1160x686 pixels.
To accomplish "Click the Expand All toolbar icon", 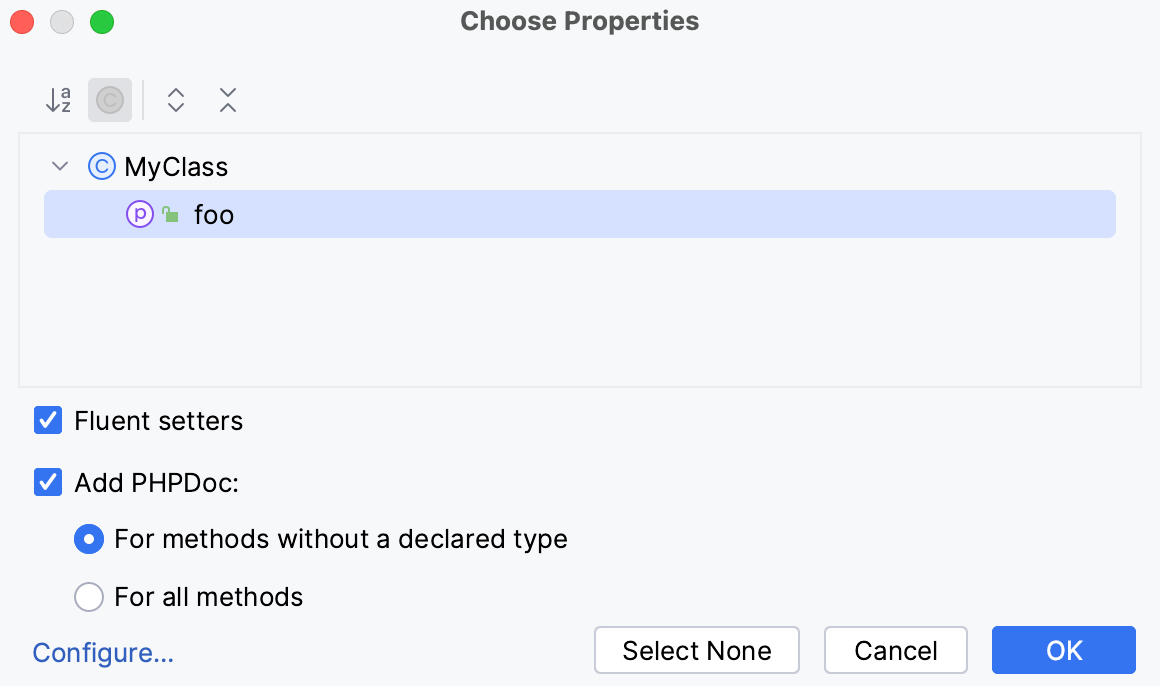I will click(175, 100).
